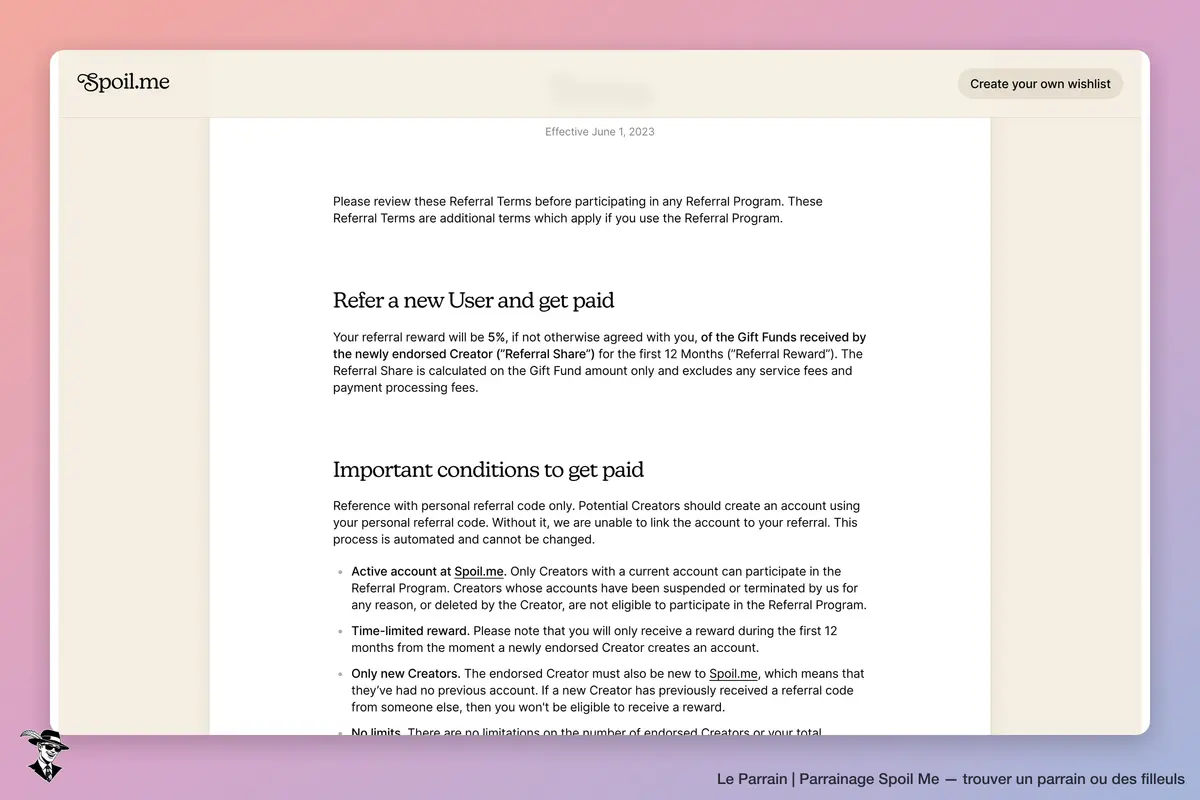Image resolution: width=1200 pixels, height=800 pixels.
Task: Open the Create your own wishlist button
Action: (1040, 84)
